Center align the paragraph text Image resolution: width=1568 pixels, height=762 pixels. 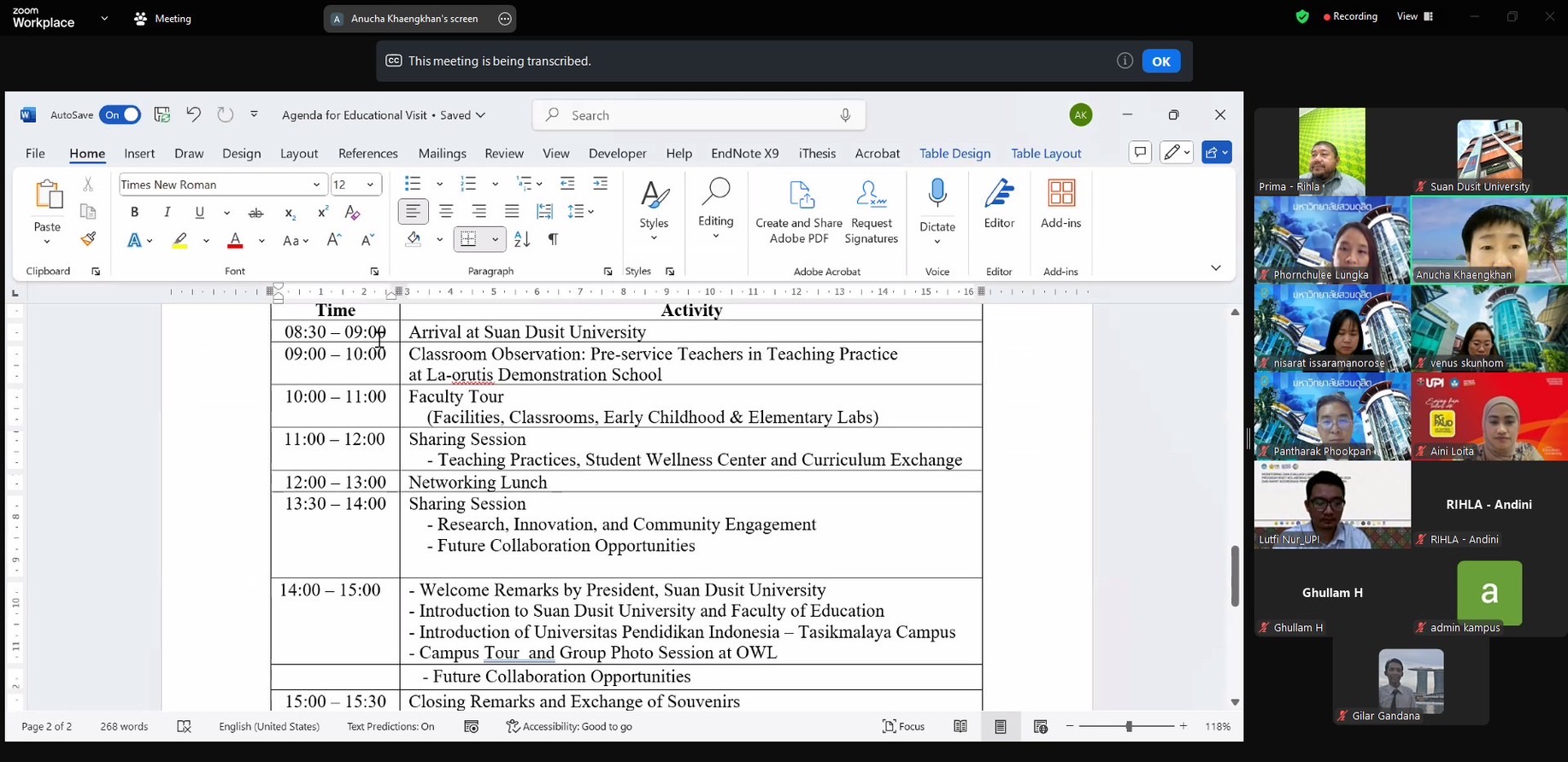446,212
